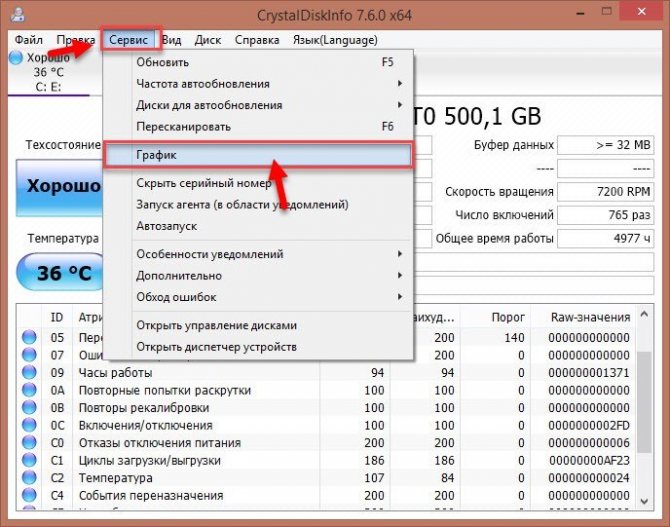This screenshot has width=670, height=527.
Task: Click status orb for Включения/отключения
Action: point(29,425)
